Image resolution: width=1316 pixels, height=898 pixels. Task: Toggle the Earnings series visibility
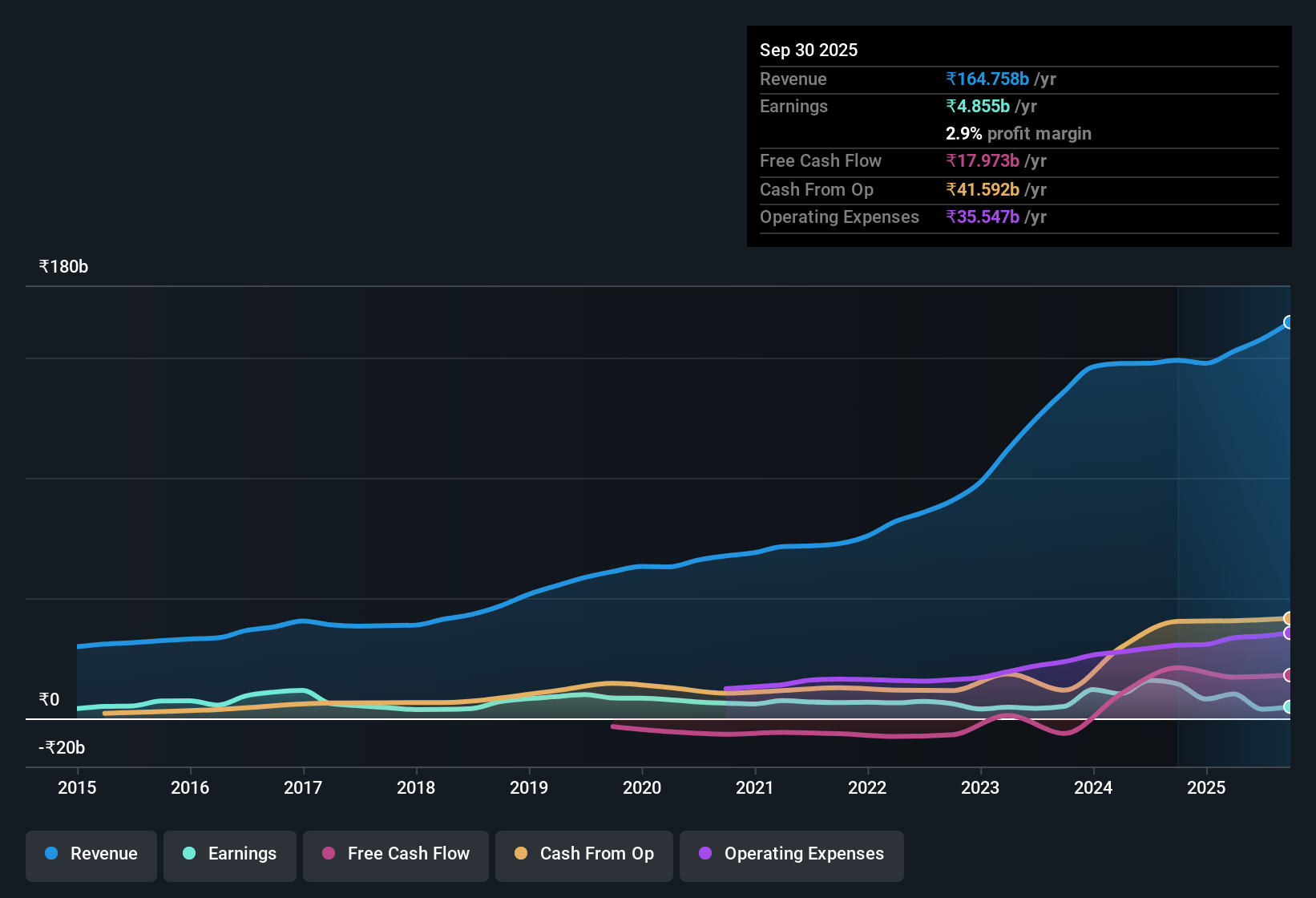229,854
